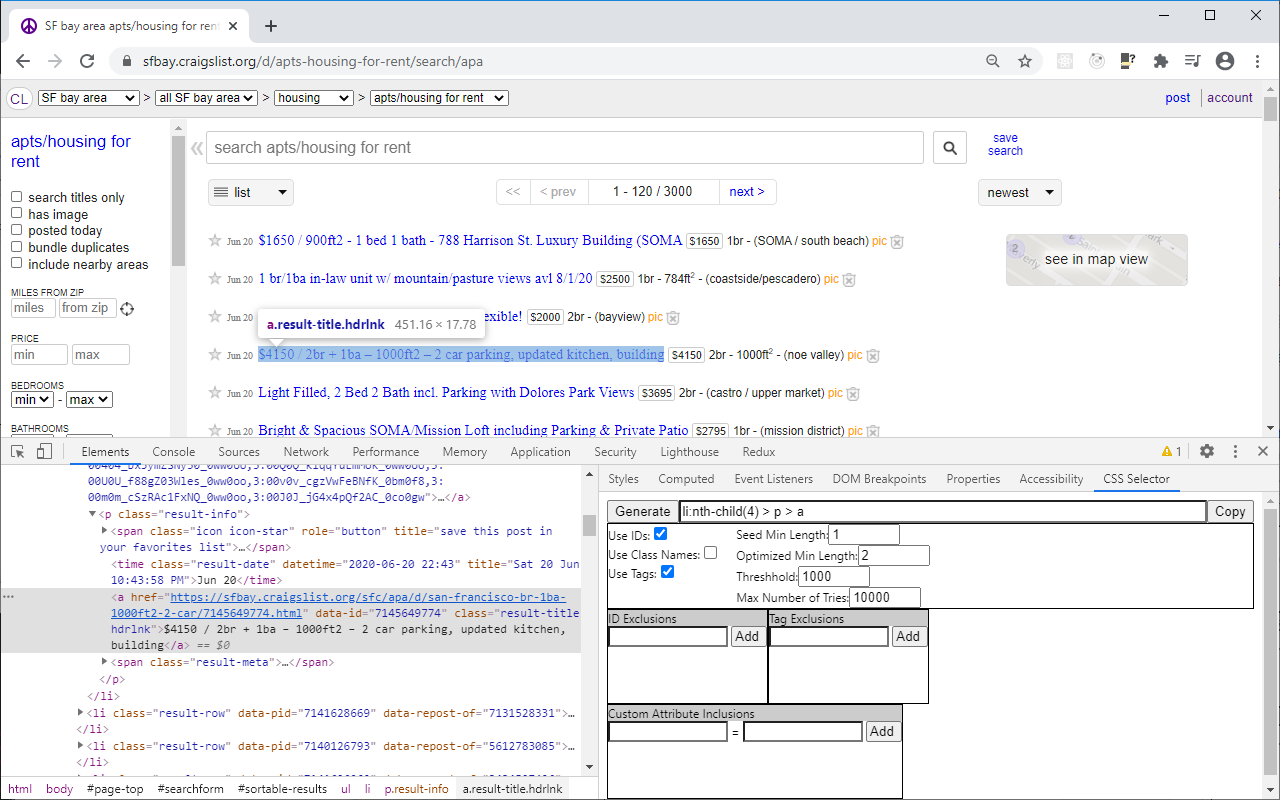Favorite the $1650 Harrison St listing star
This screenshot has width=1280, height=800.
[214, 241]
